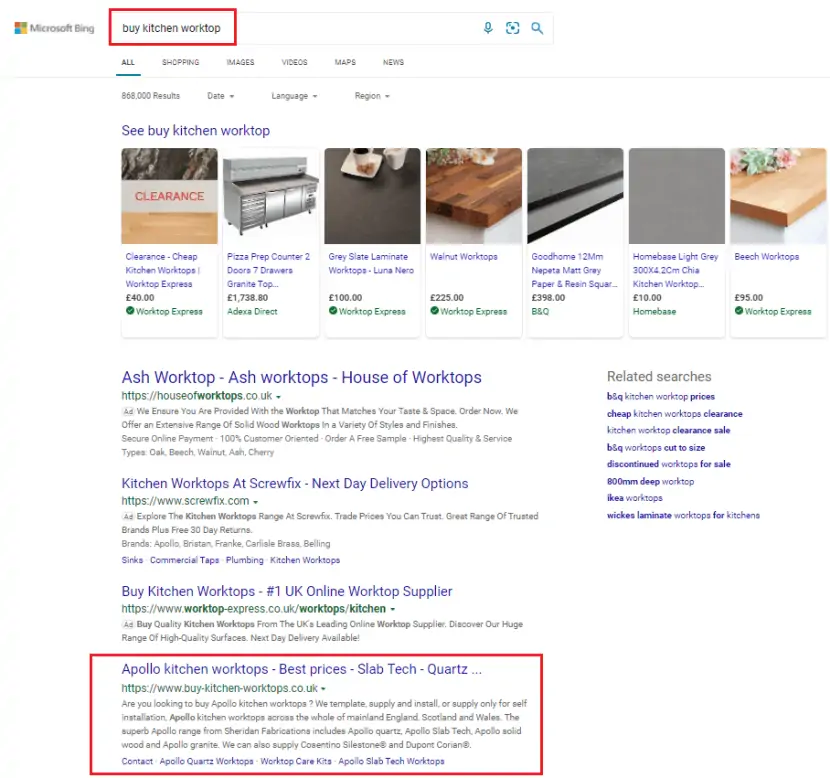Viewport: 830px width, 778px height.
Task: Click the Walnut Worktops product image
Action: point(474,196)
